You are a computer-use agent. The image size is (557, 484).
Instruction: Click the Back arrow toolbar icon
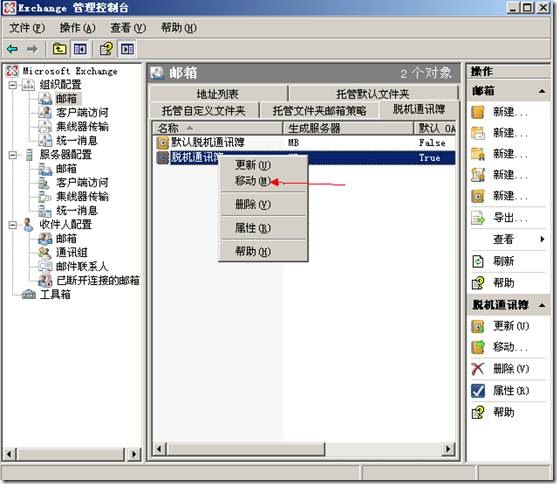(x=12, y=49)
